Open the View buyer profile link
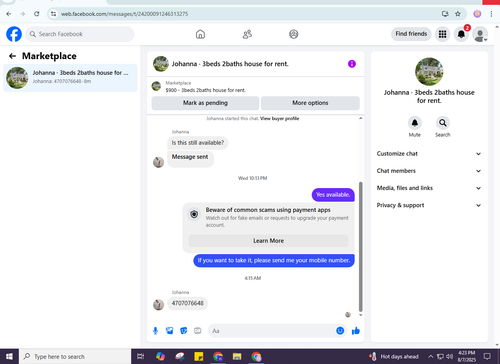The height and width of the screenshot is (364, 500). click(x=279, y=118)
